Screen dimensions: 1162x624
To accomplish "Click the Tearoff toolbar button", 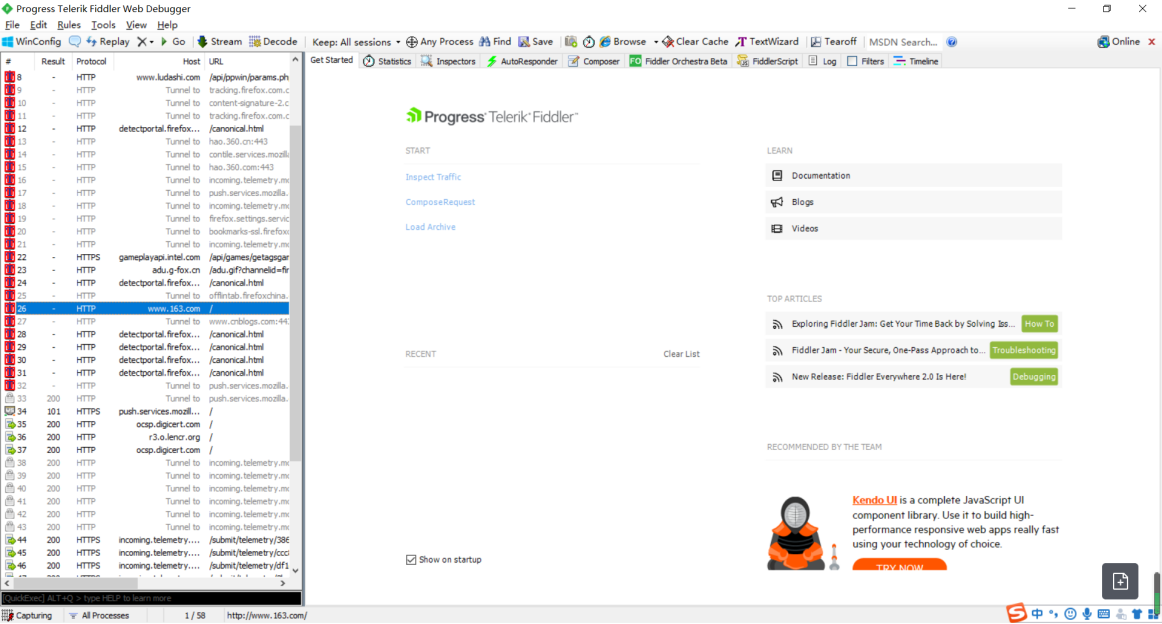I will (x=834, y=42).
